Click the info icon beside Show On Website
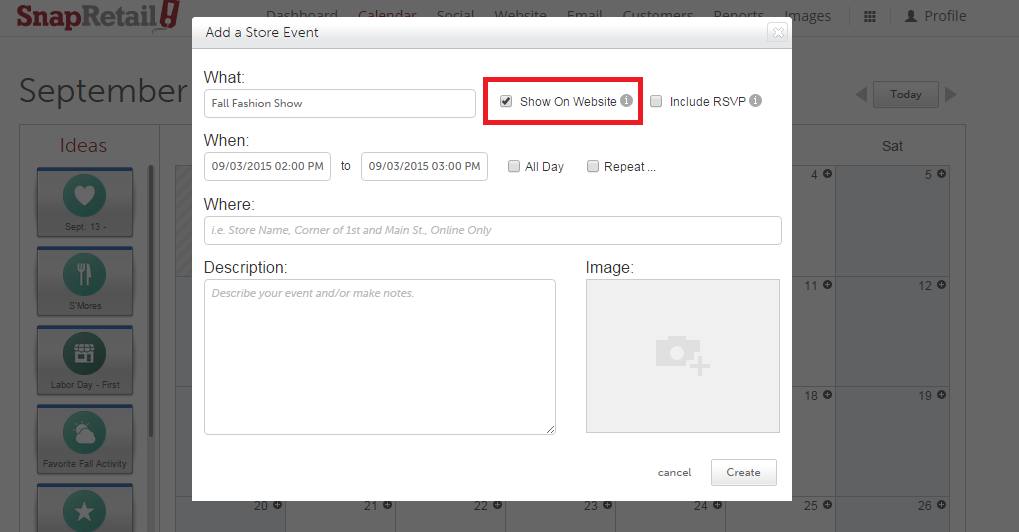Viewport: 1019px width, 532px height. pyautogui.click(x=626, y=101)
